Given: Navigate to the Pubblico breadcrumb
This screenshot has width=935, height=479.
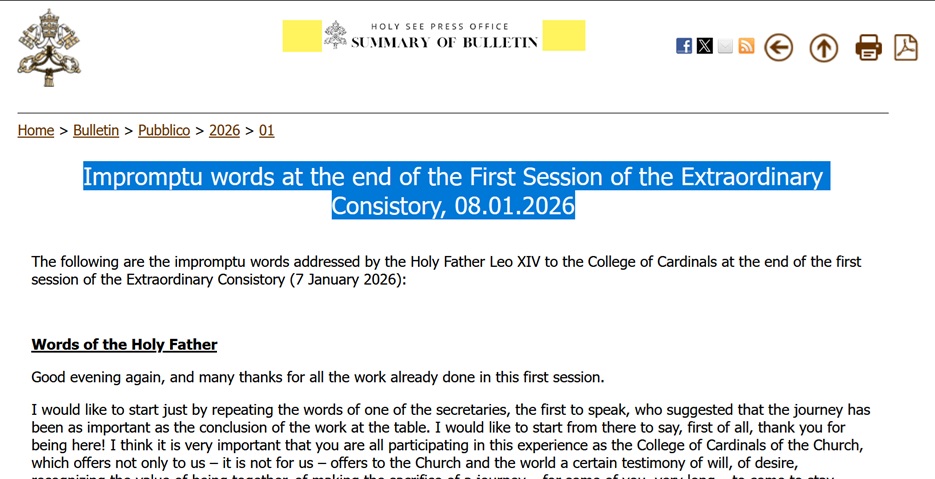Looking at the screenshot, I should (164, 130).
